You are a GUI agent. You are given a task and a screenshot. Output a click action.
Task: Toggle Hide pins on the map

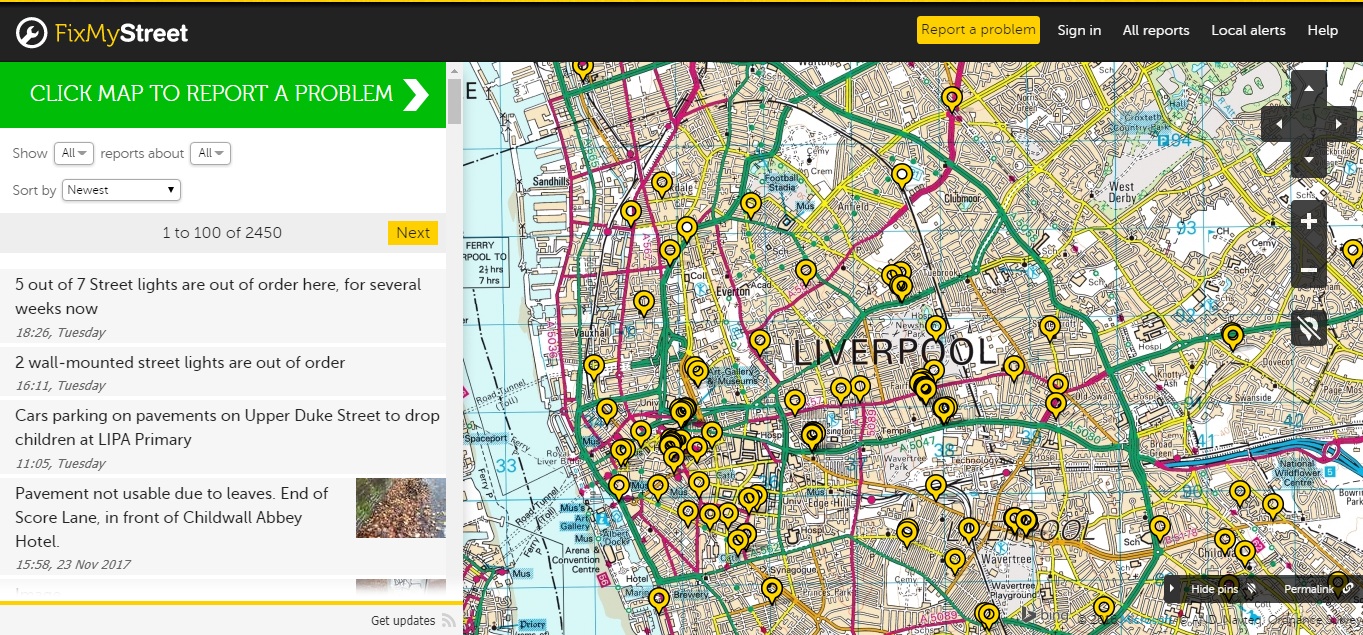click(1215, 589)
